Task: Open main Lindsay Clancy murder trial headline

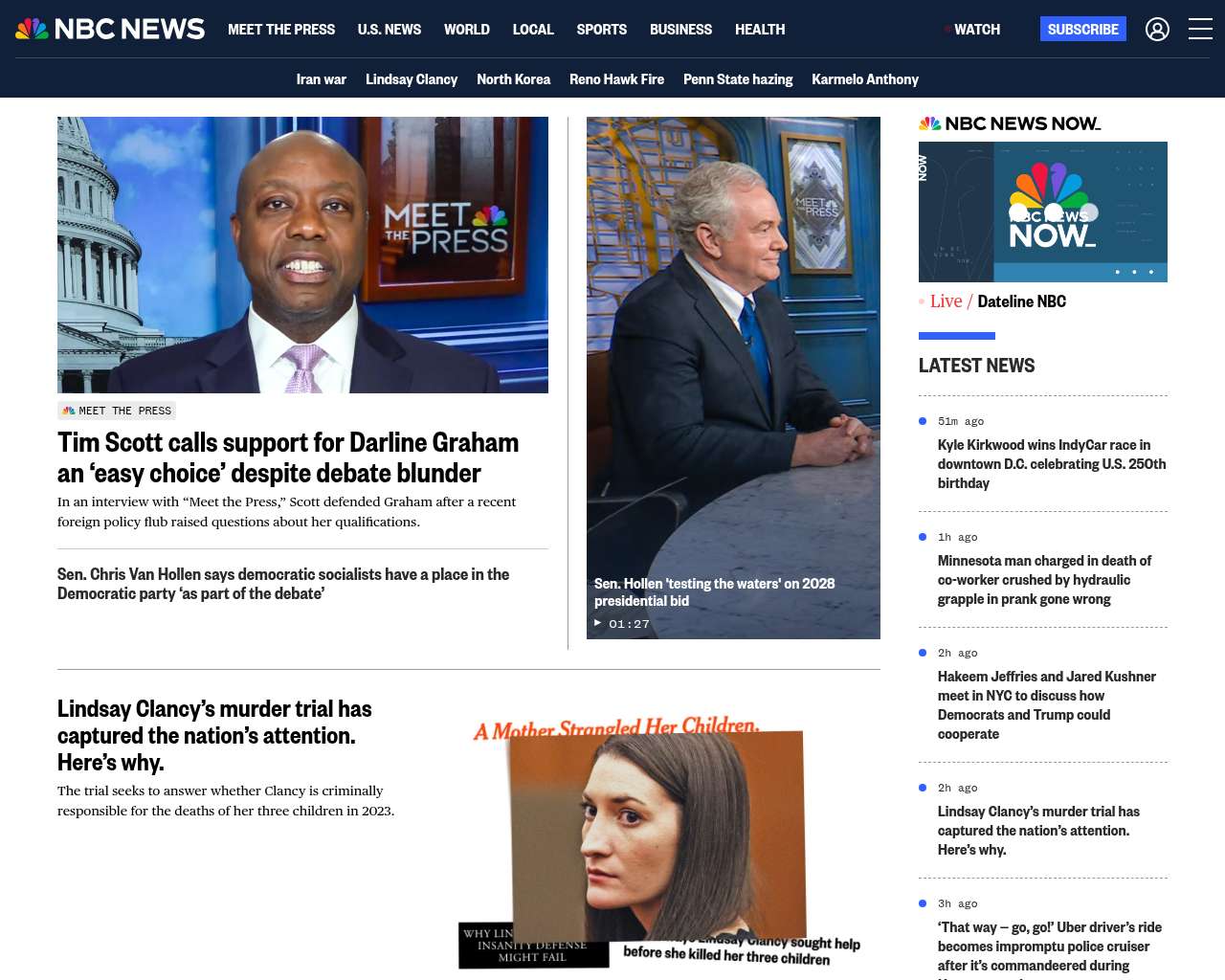Action: coord(214,735)
